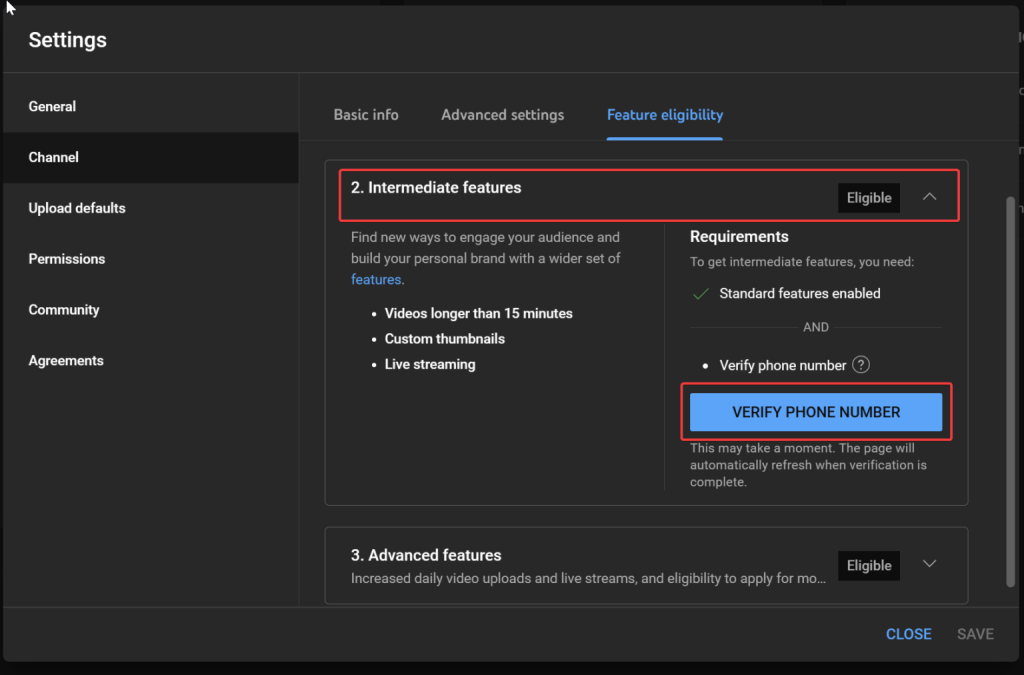Select the Feature eligibility tab
The height and width of the screenshot is (675, 1024).
[664, 115]
